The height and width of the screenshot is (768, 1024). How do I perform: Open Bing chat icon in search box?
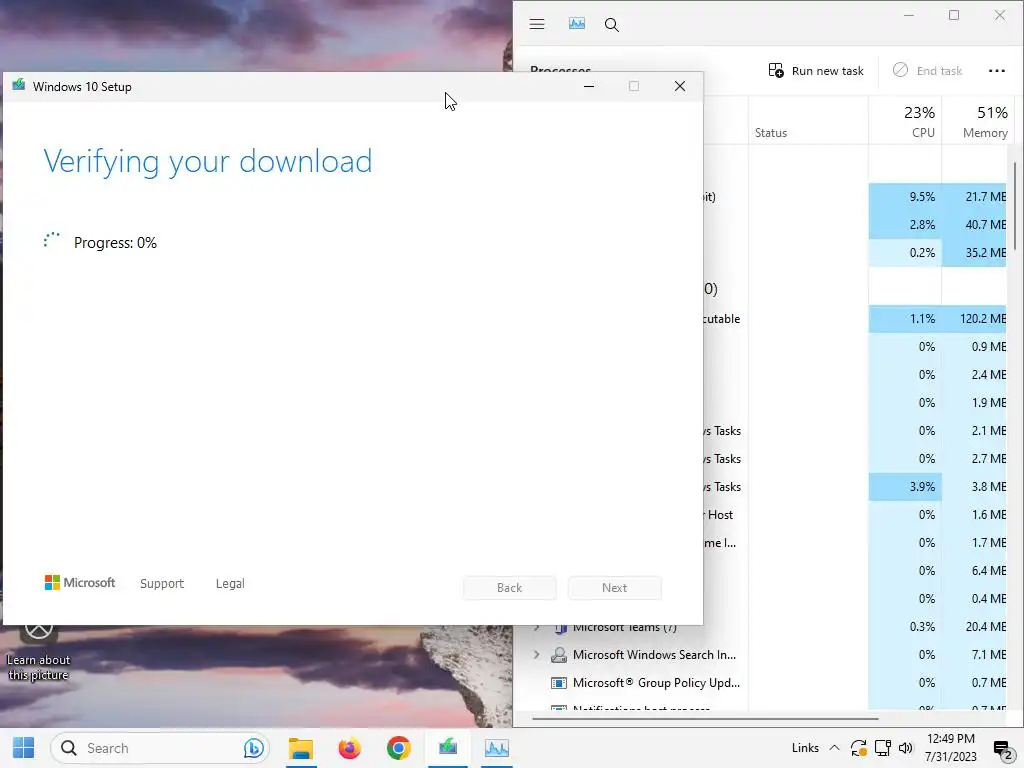click(253, 748)
